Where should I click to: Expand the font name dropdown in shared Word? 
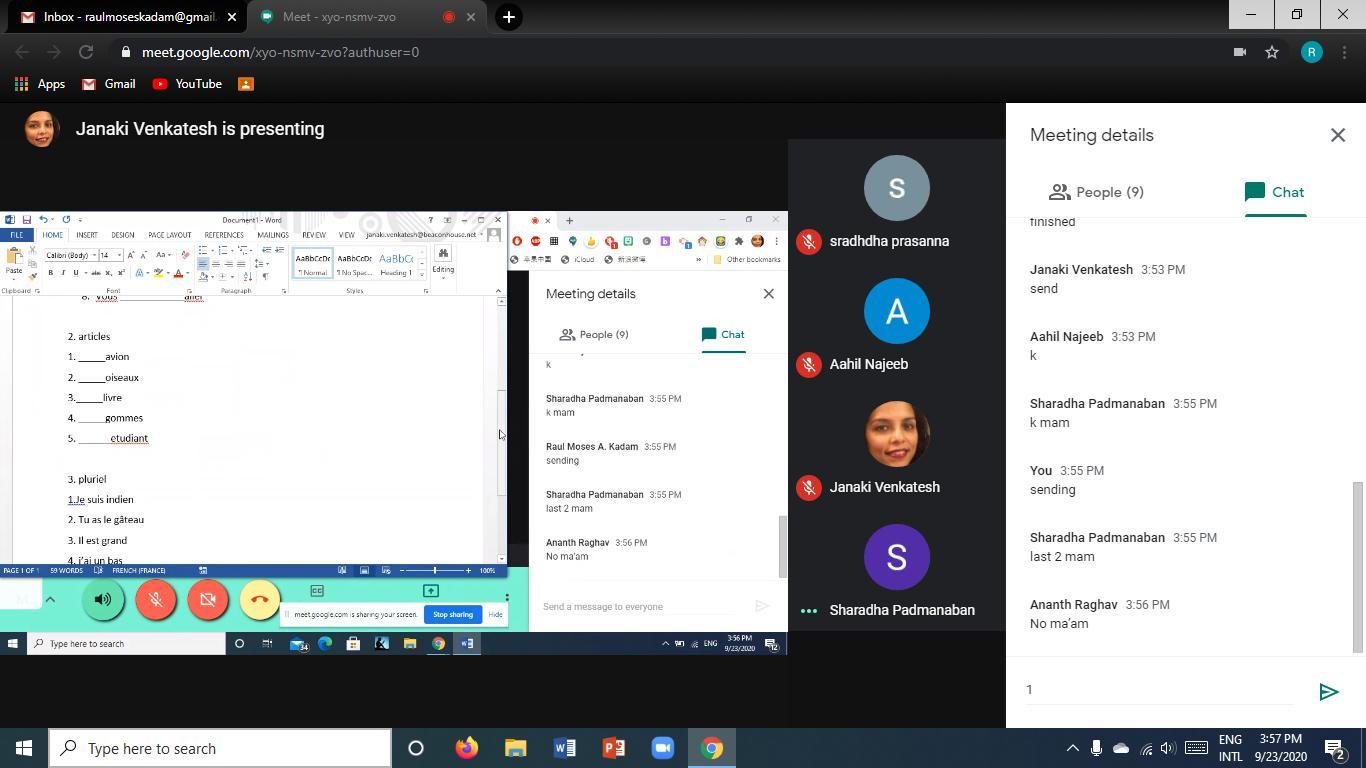click(94, 255)
